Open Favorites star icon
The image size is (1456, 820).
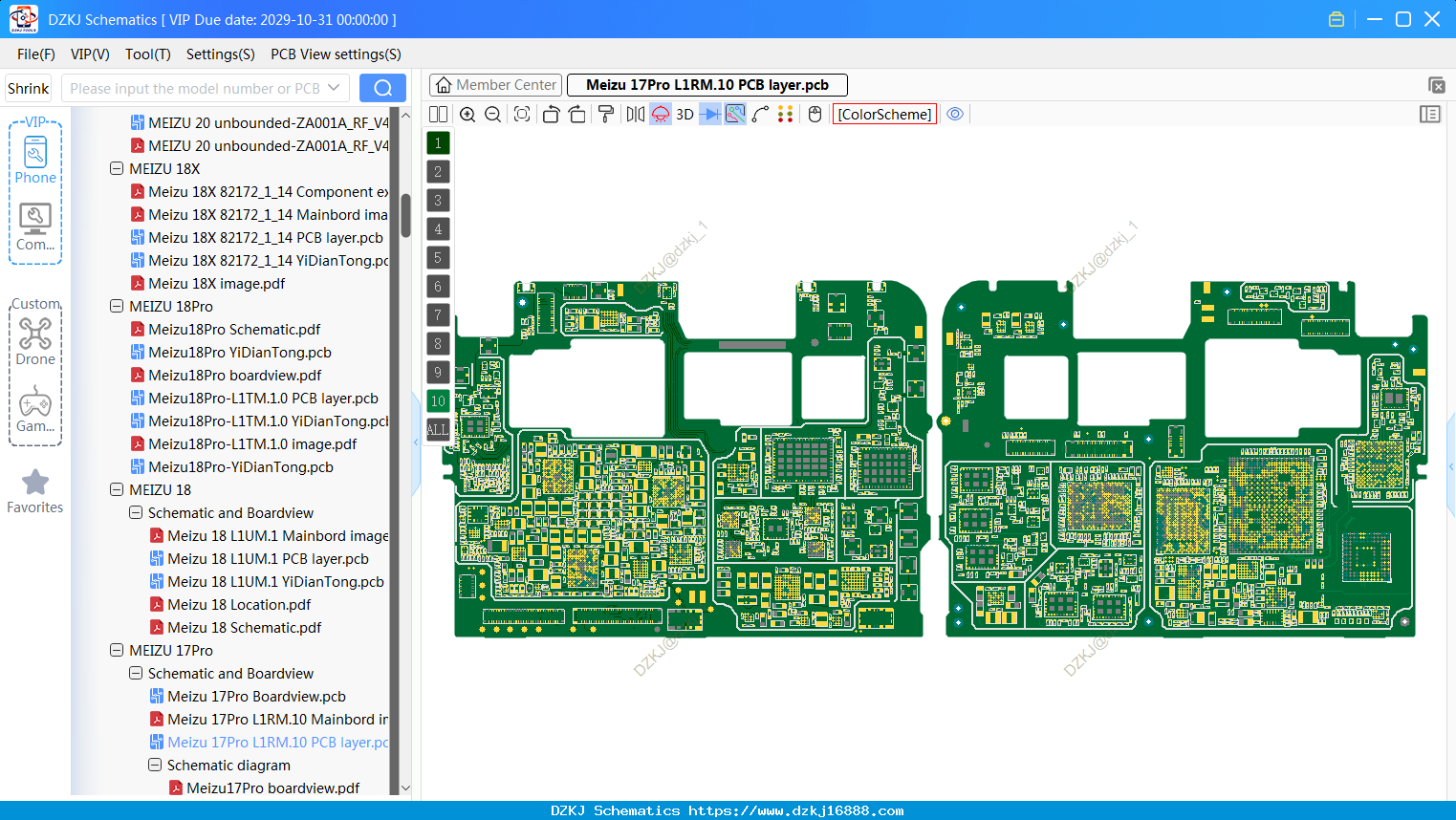tap(35, 491)
